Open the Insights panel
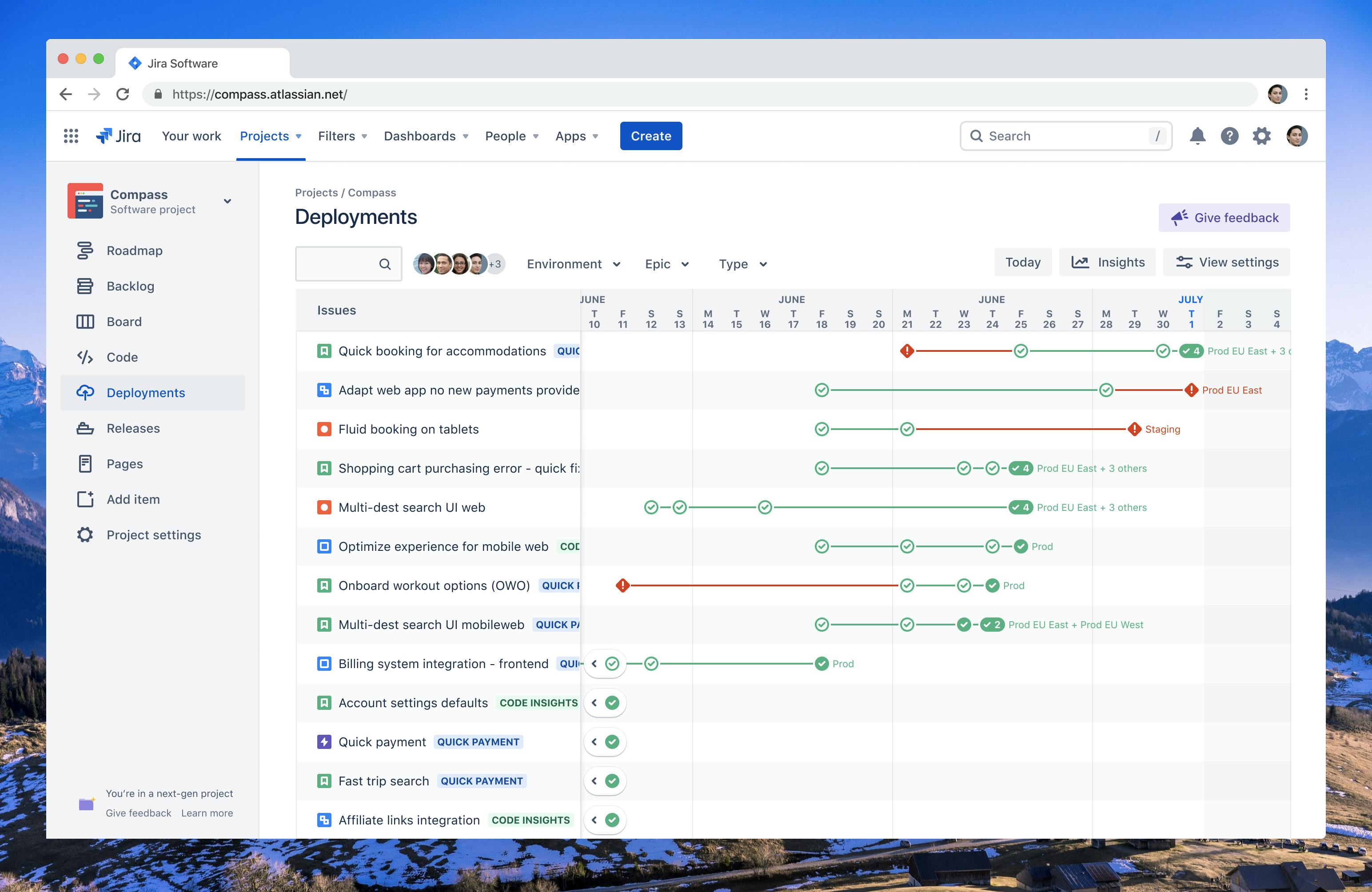The image size is (1372, 892). point(1107,262)
